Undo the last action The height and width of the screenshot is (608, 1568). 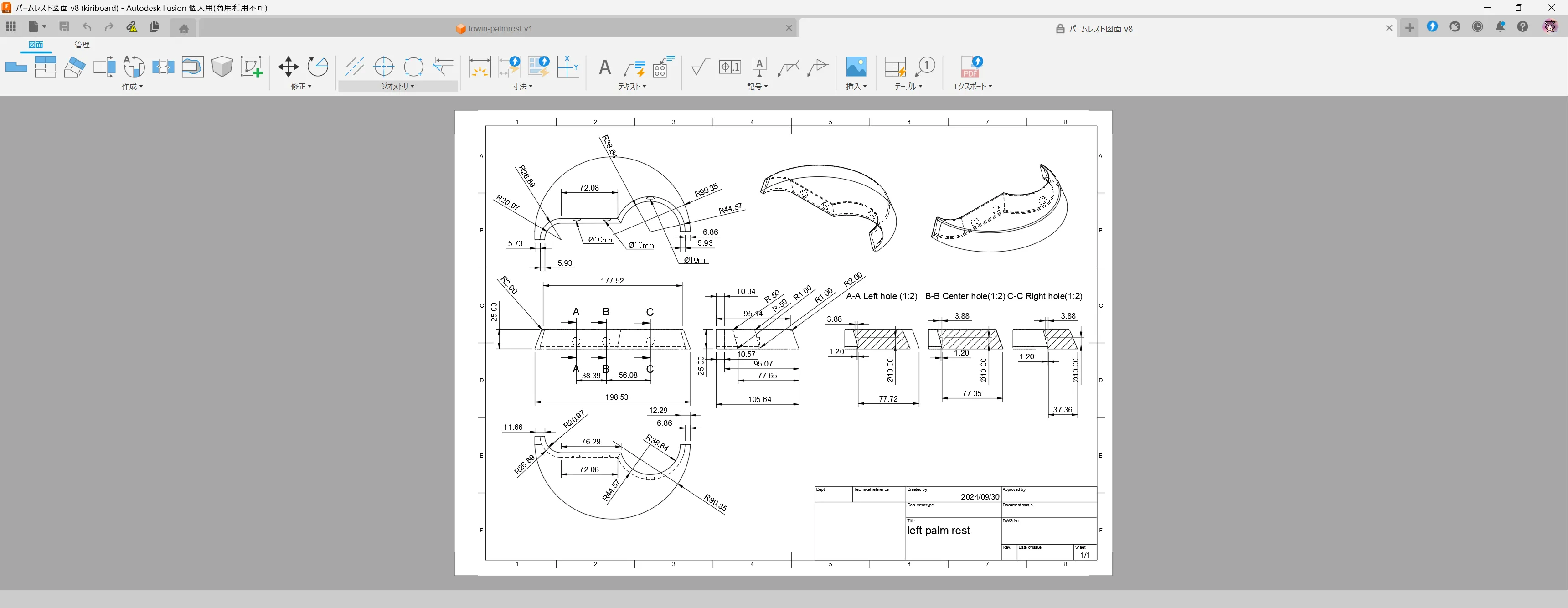pyautogui.click(x=87, y=27)
